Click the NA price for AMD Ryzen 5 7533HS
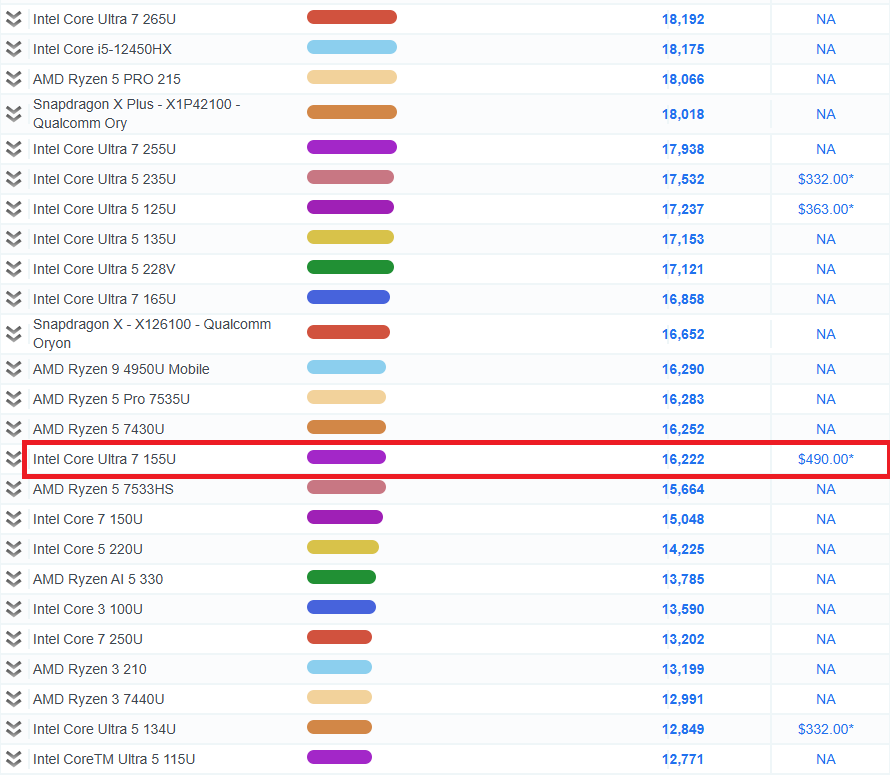Viewport: 890px width, 775px height. pos(826,489)
